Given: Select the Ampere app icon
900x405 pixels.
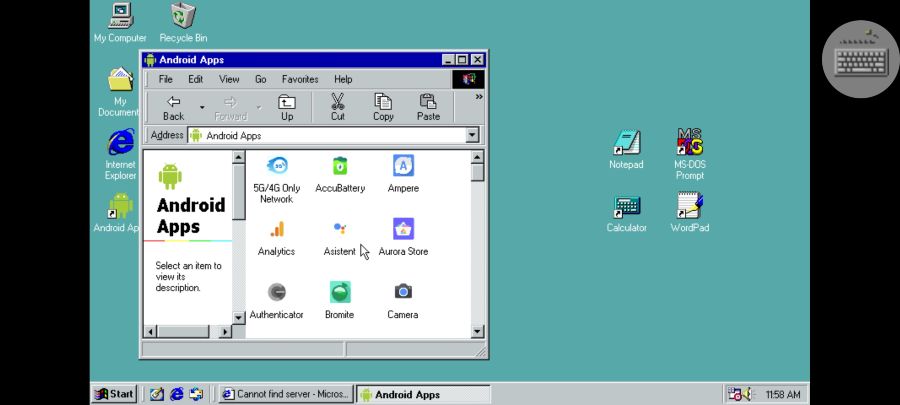Looking at the screenshot, I should coord(403,166).
